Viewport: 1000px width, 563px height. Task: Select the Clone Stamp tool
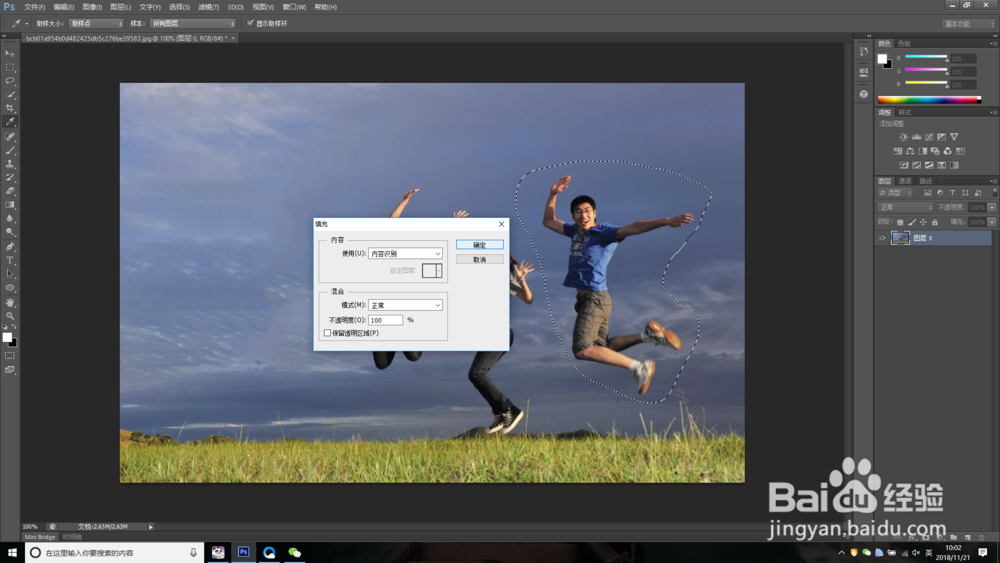[10, 164]
